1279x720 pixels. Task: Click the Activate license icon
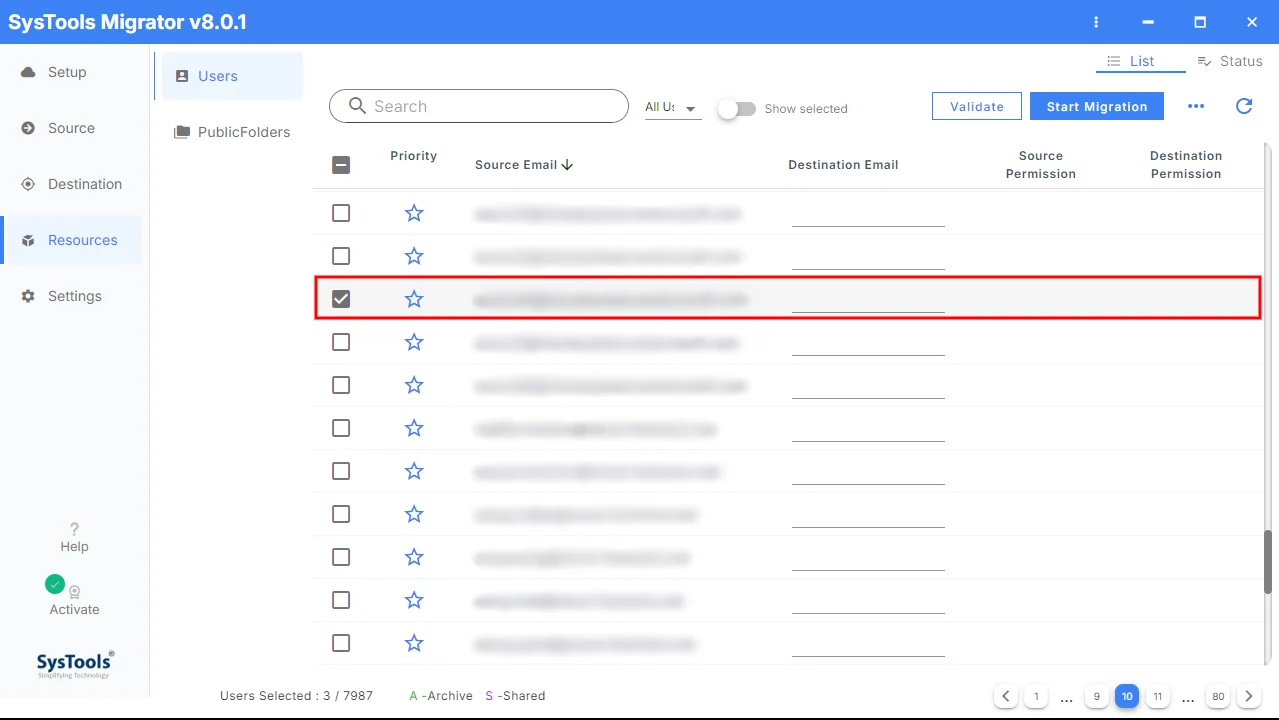(x=74, y=592)
